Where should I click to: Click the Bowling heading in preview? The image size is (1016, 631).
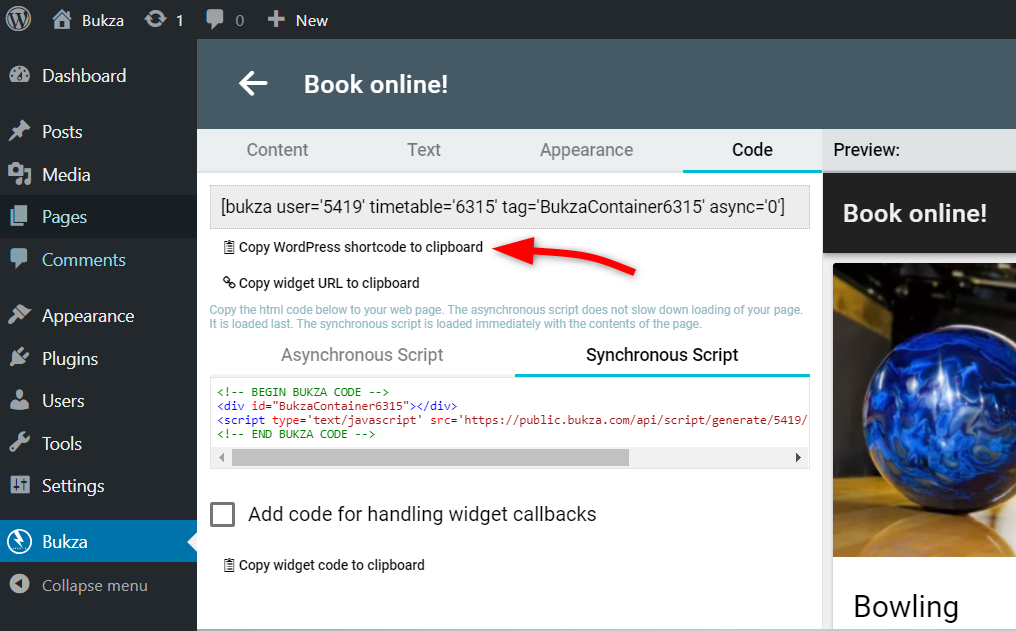pos(905,606)
